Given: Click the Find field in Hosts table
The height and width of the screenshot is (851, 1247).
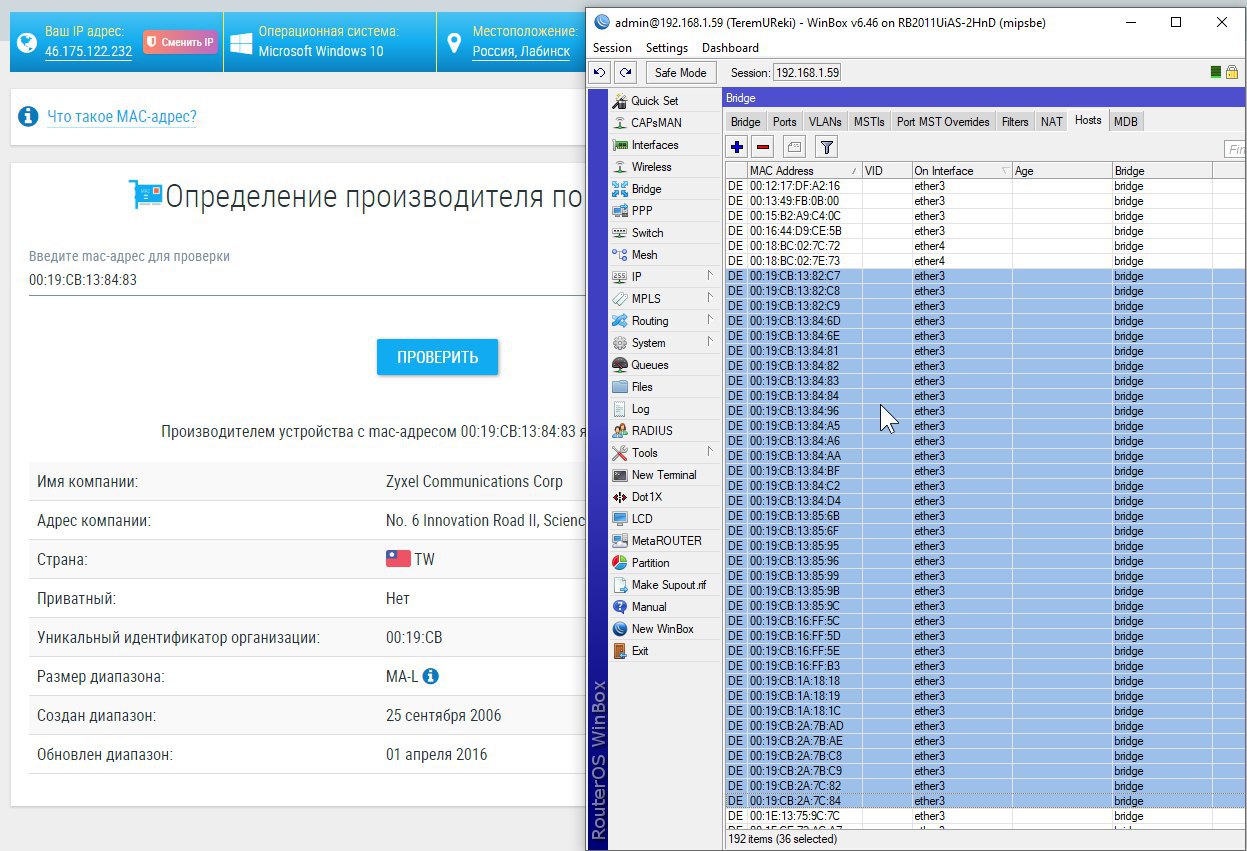Looking at the screenshot, I should pos(1235,149).
